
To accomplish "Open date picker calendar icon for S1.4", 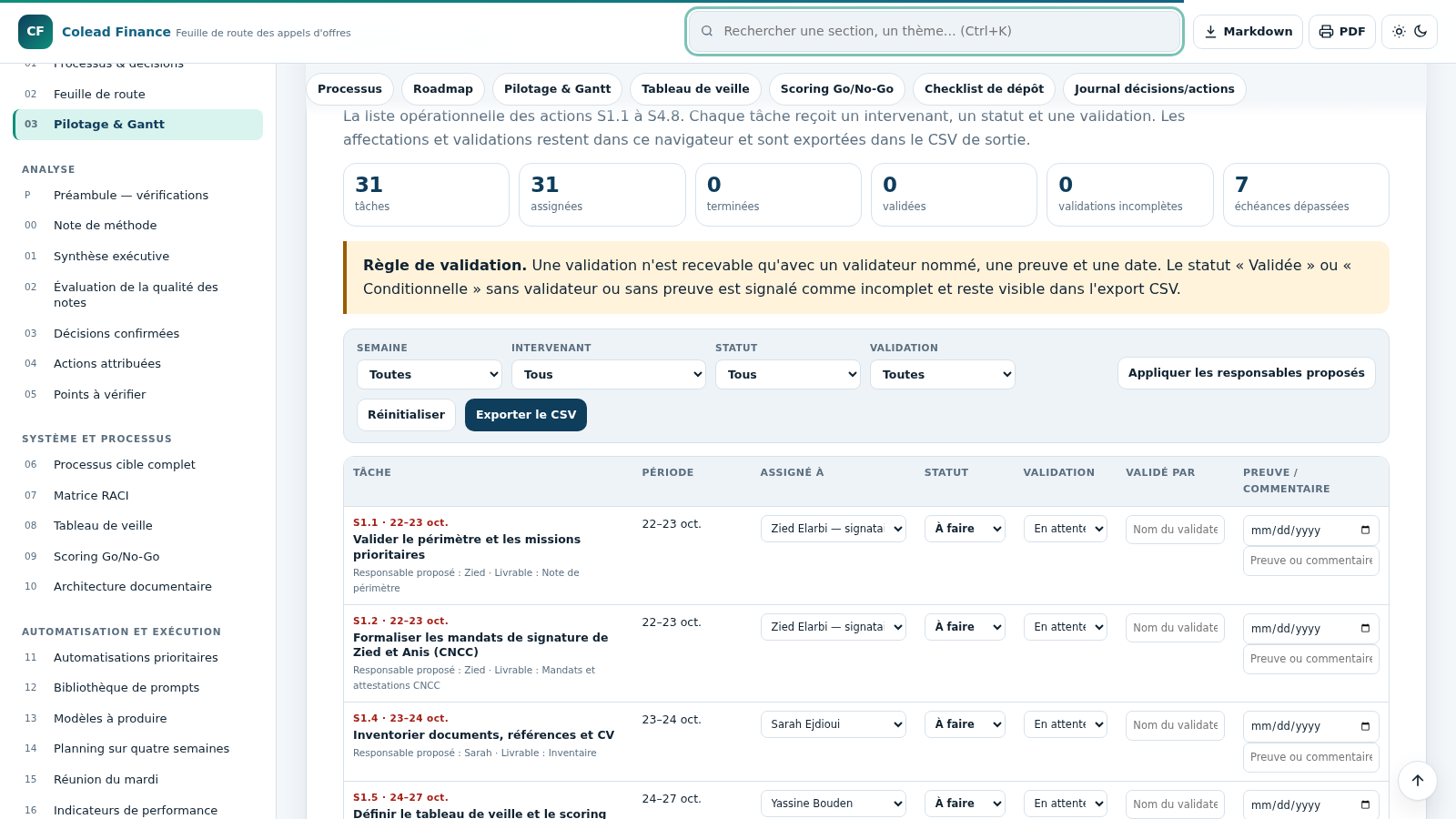I will tap(1365, 725).
